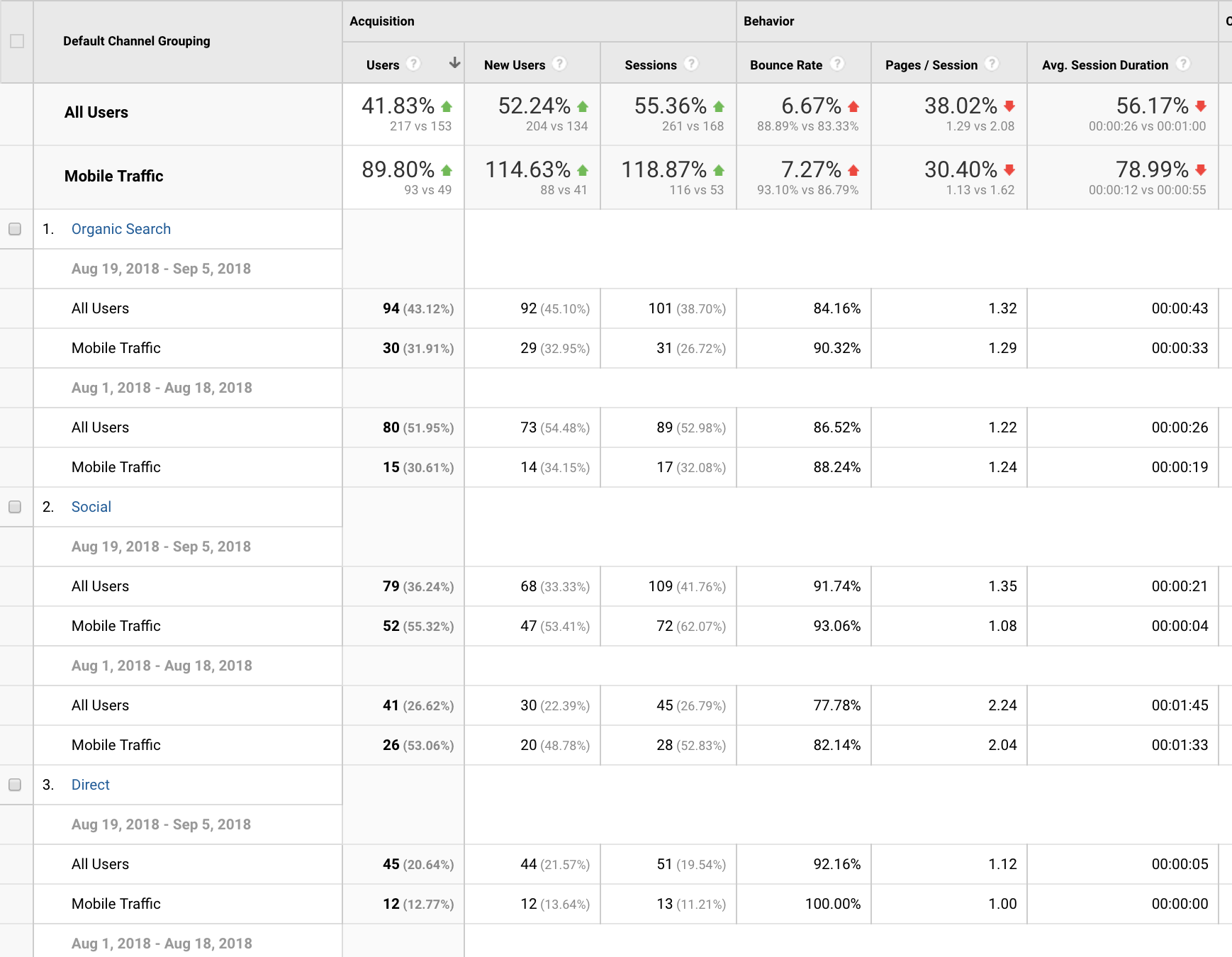Image resolution: width=1232 pixels, height=957 pixels.
Task: Sort by Pages / Session column header
Action: click(931, 65)
